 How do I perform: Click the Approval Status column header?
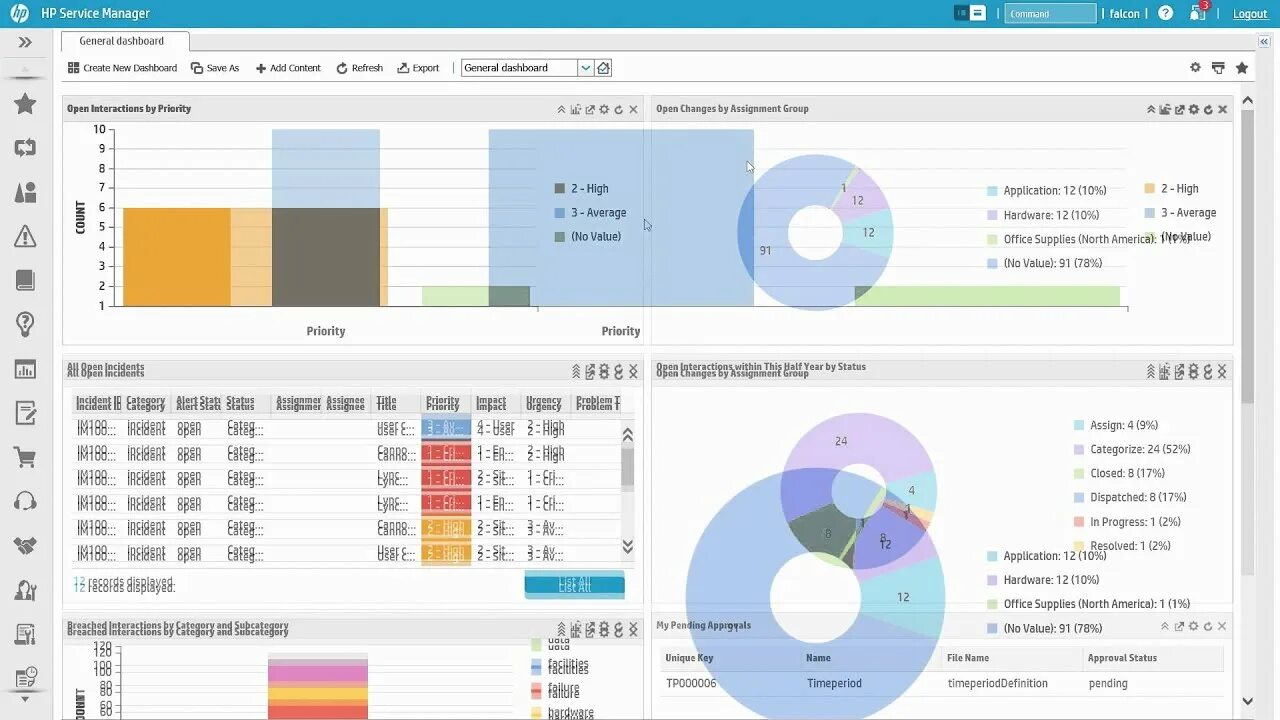(x=1123, y=658)
